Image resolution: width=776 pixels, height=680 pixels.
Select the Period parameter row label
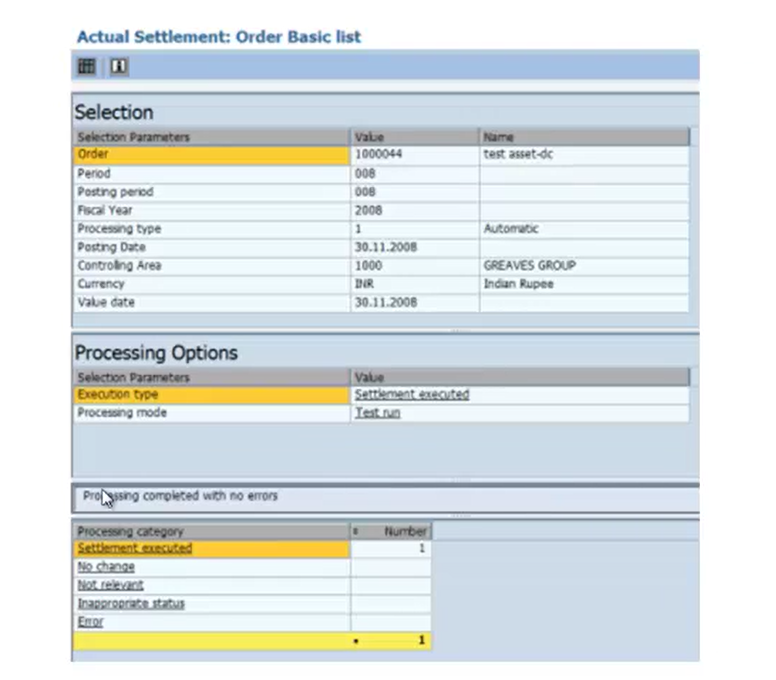(94, 173)
